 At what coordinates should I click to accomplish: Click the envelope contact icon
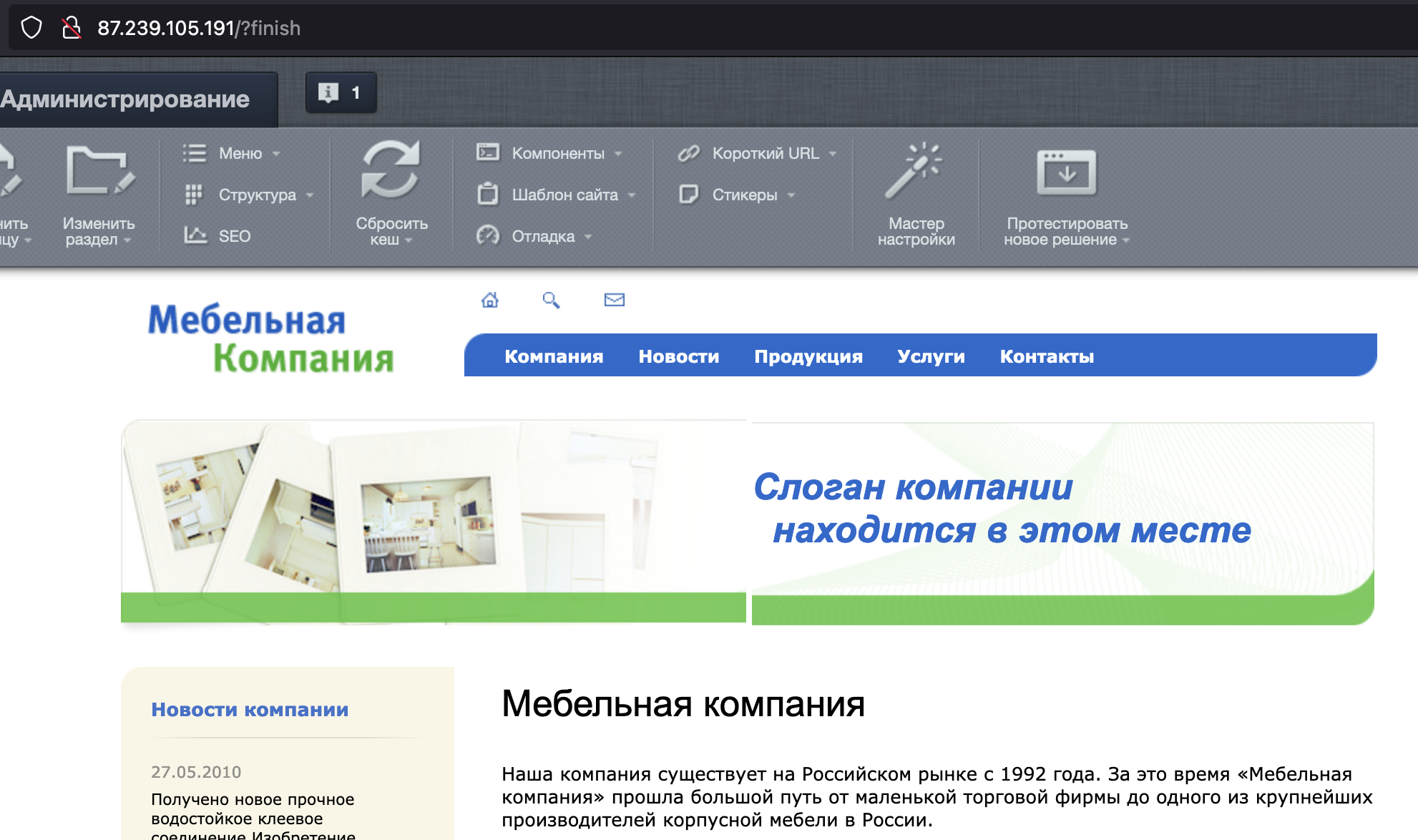click(615, 300)
